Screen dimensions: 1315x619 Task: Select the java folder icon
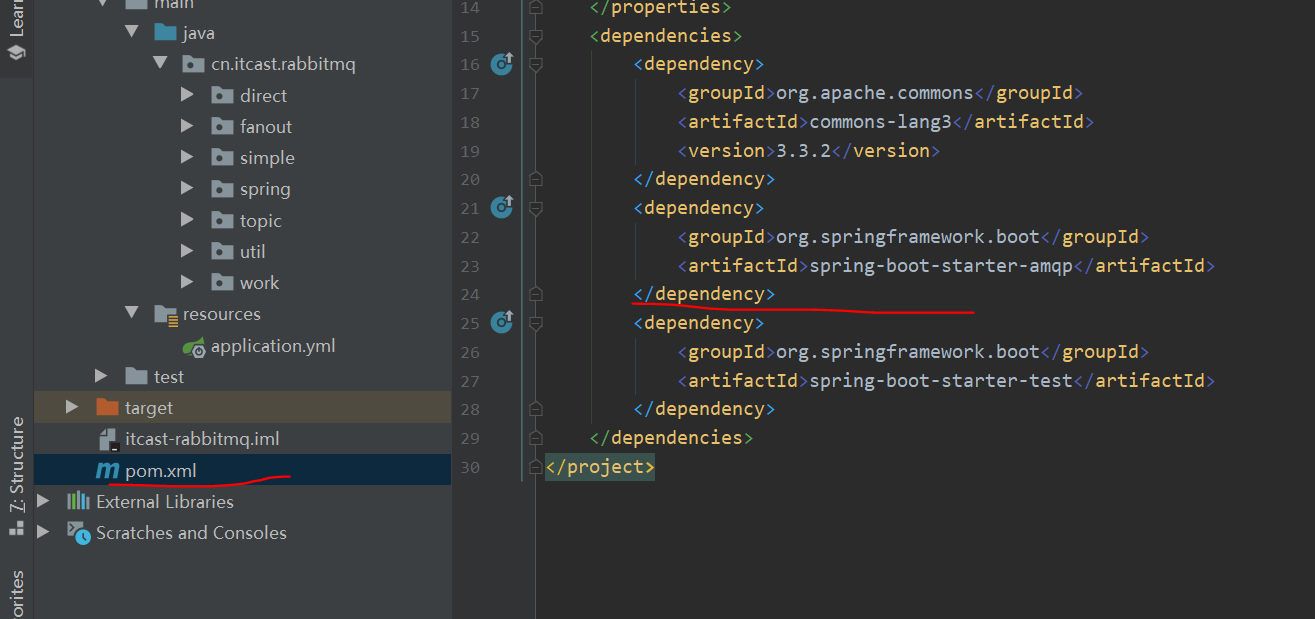point(165,32)
